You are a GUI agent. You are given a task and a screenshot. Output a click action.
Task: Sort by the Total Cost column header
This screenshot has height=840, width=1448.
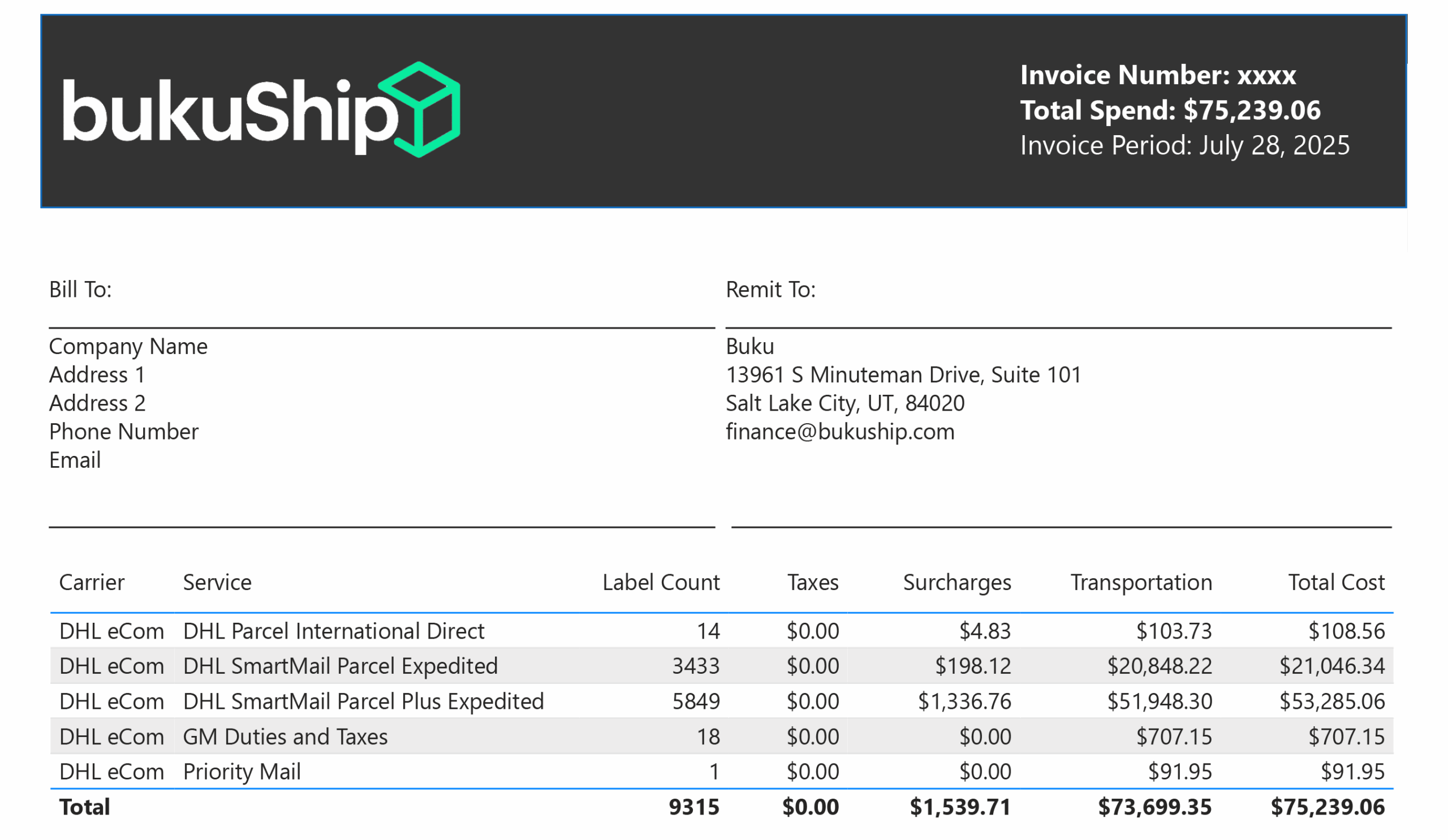click(x=1336, y=583)
